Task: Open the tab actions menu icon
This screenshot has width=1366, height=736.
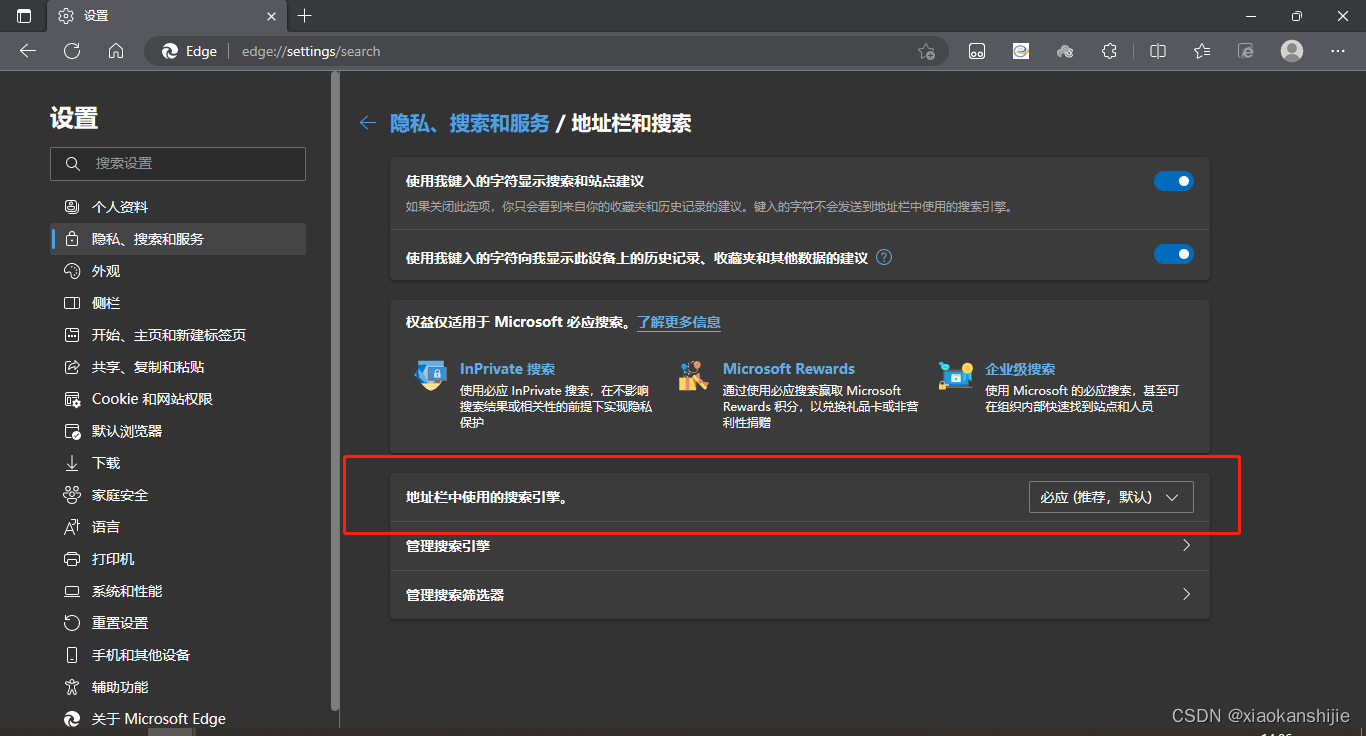Action: pos(24,16)
